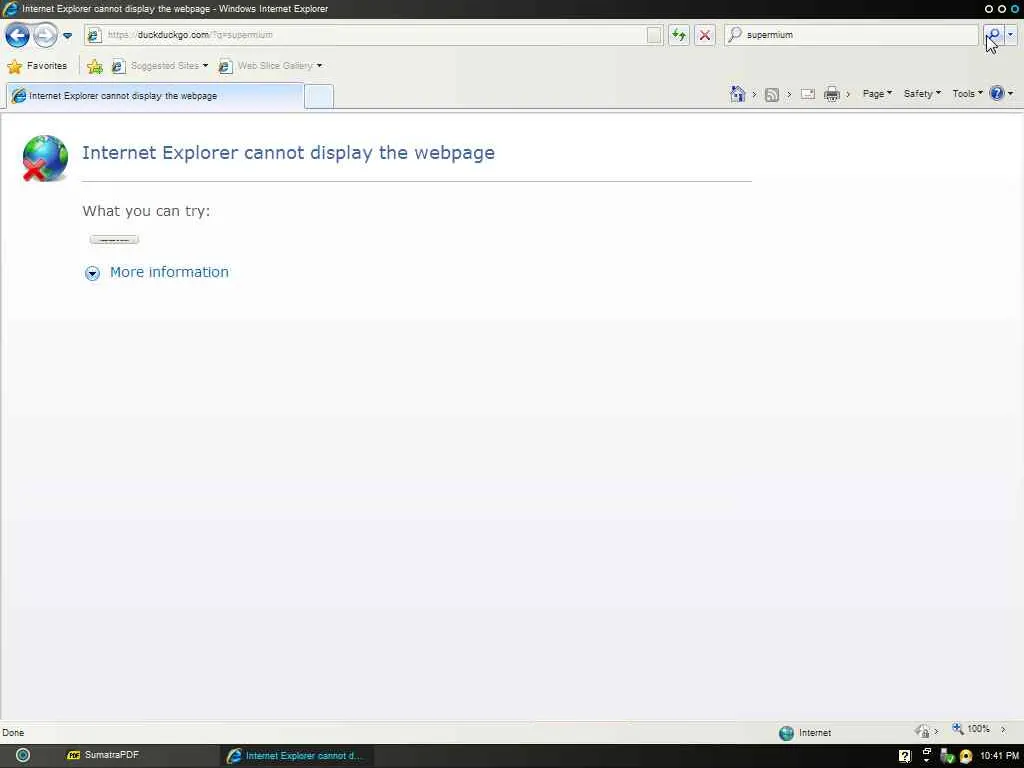Click the 10:41 PM clock
The image size is (1024, 768).
pyautogui.click(x=999, y=756)
